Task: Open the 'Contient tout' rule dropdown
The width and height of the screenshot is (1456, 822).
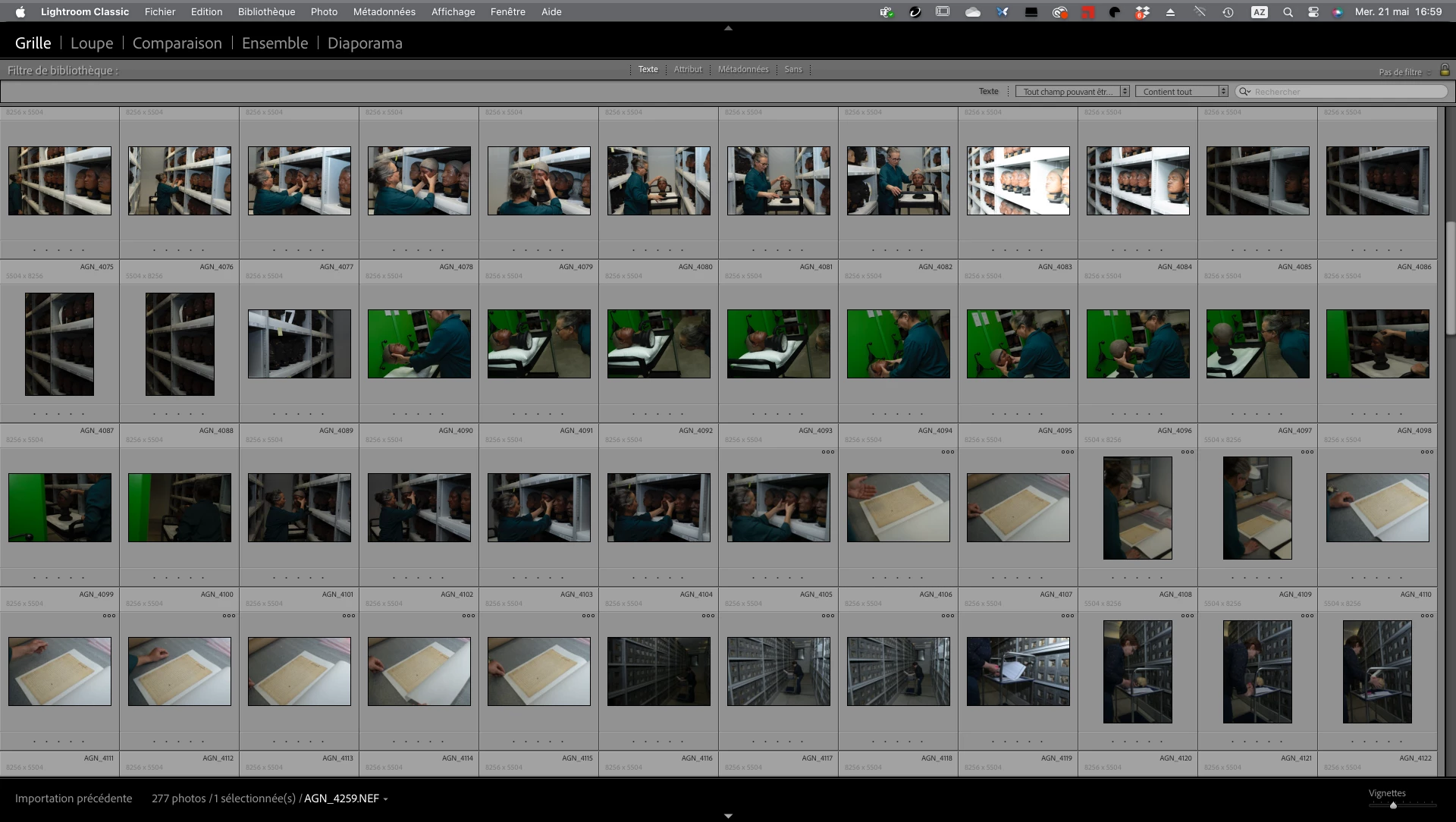Action: pos(1181,92)
